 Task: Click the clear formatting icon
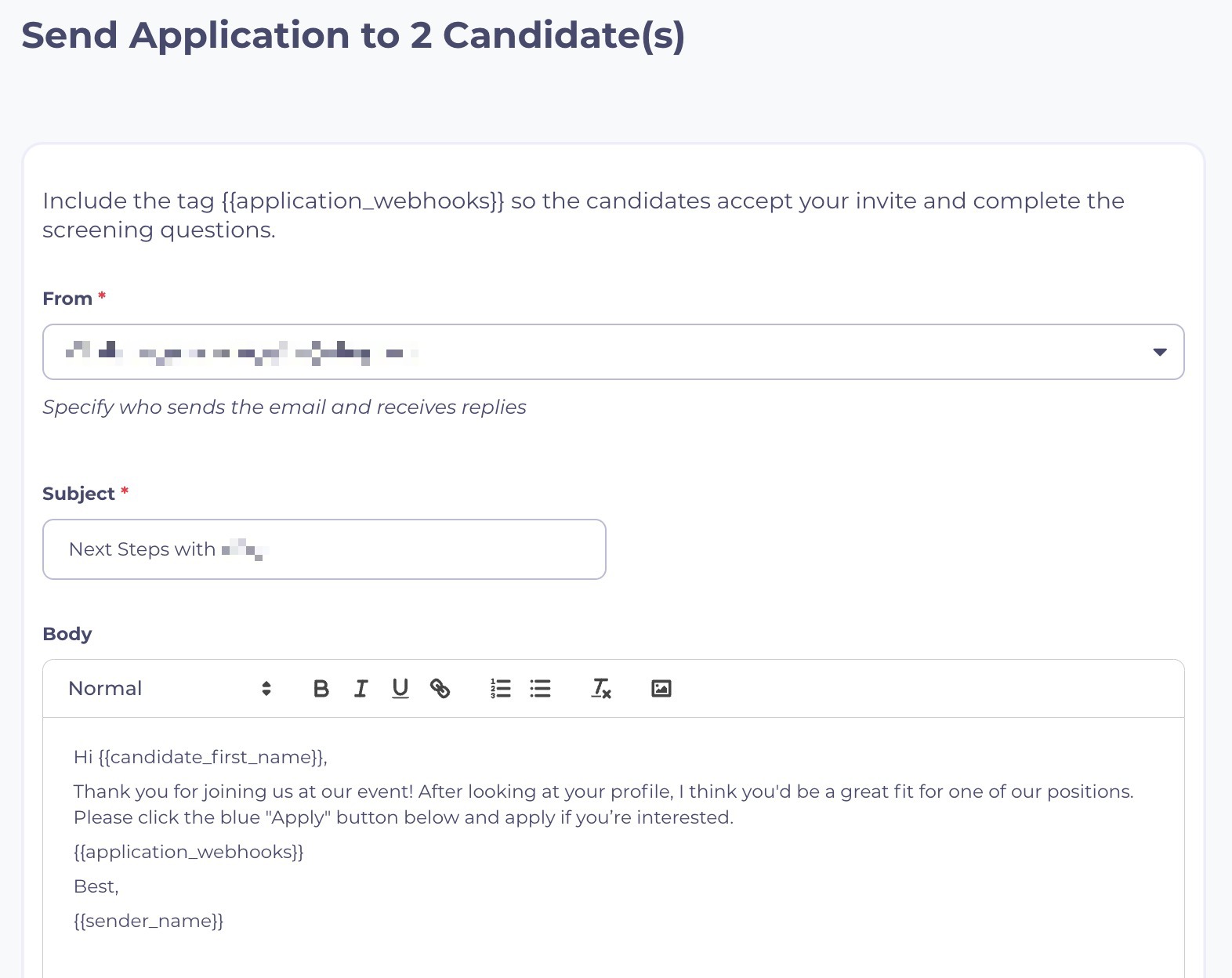[601, 689]
